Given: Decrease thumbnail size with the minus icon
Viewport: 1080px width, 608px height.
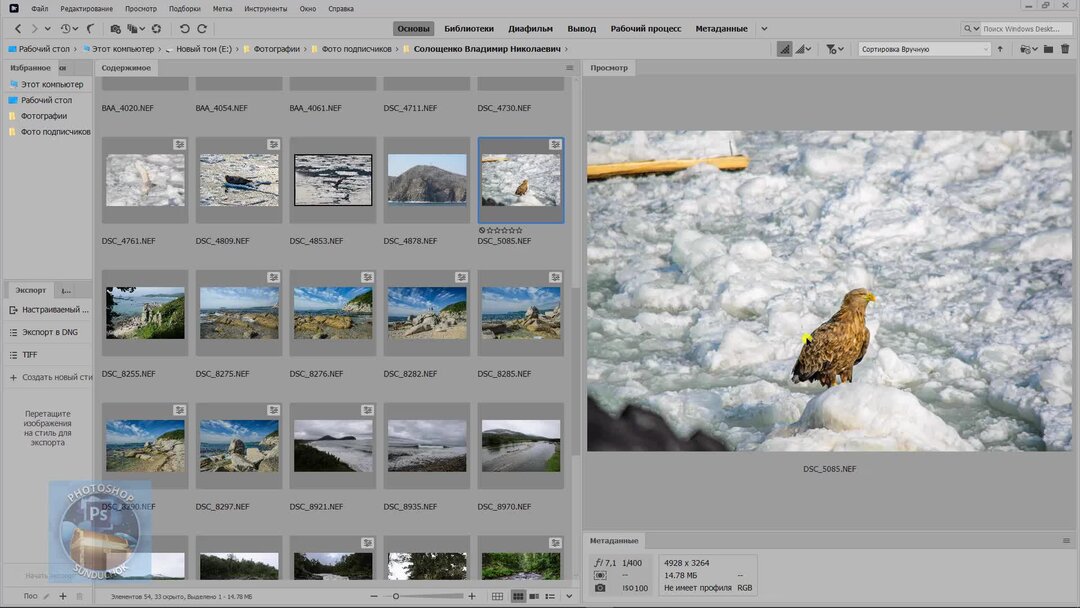Looking at the screenshot, I should coord(373,596).
